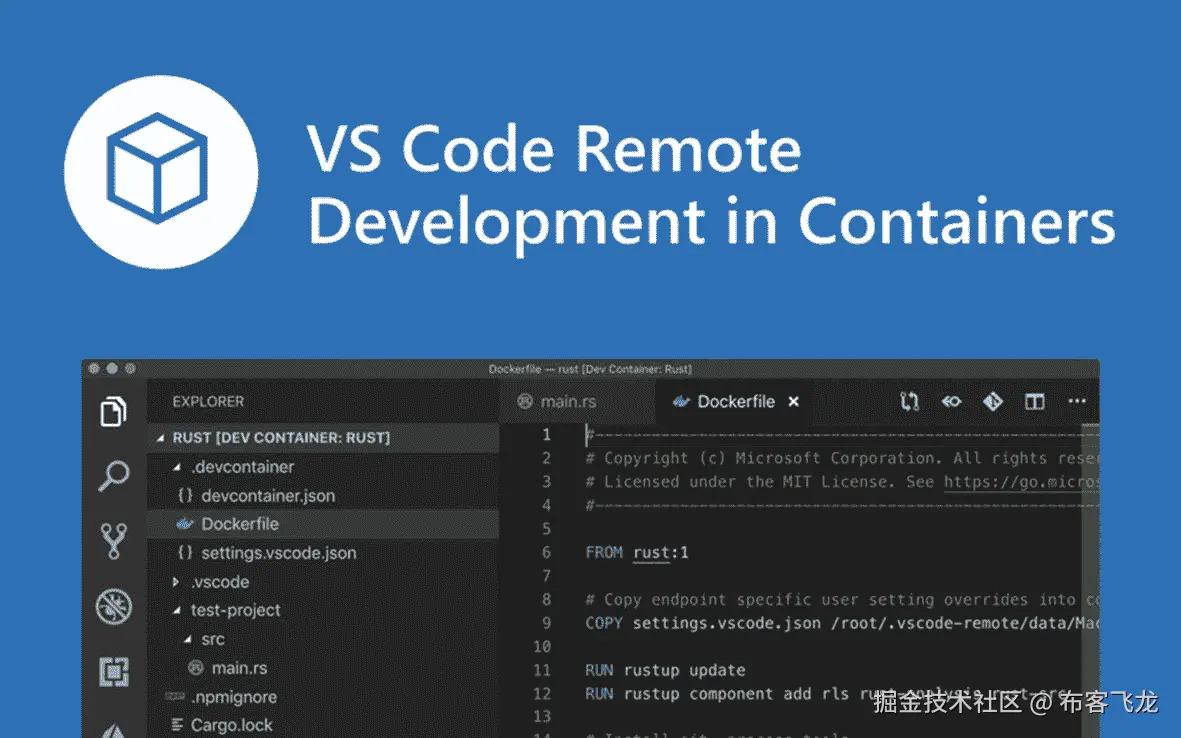1181x738 pixels.
Task: Open the Search view in activity bar
Action: point(114,475)
